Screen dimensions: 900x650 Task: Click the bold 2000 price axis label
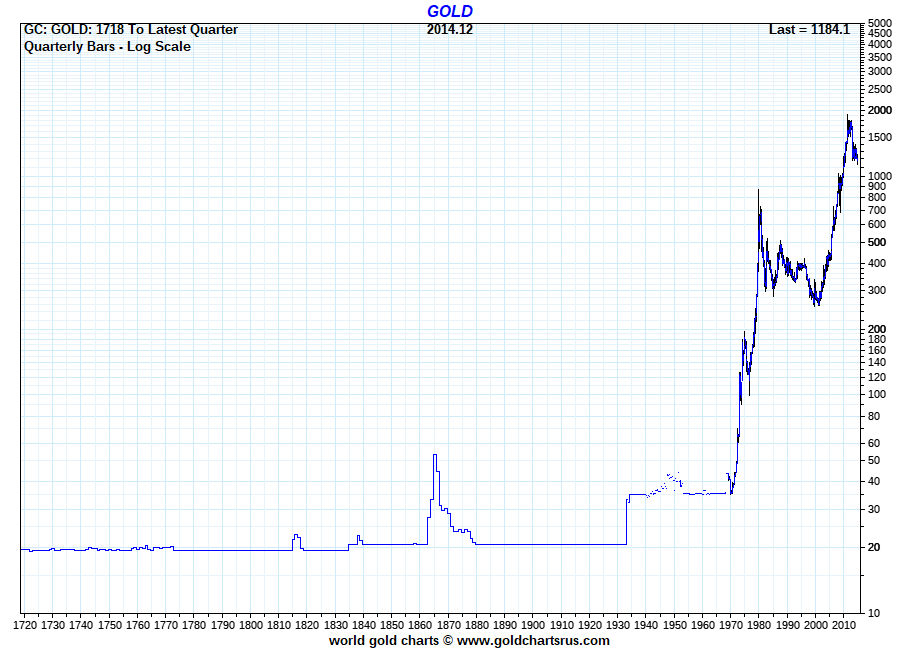(880, 110)
